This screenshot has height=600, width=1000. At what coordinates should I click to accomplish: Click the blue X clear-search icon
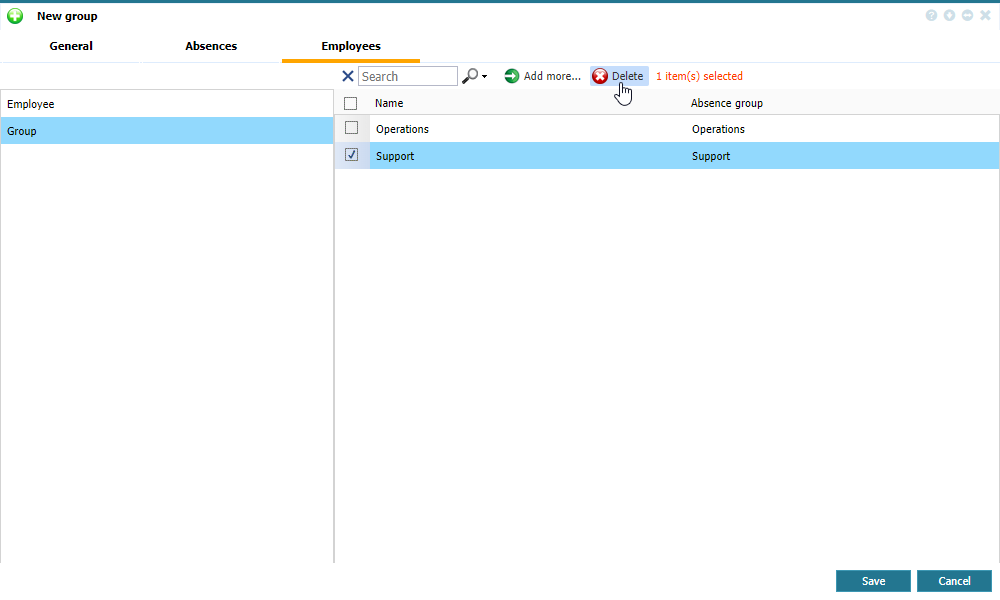(348, 76)
